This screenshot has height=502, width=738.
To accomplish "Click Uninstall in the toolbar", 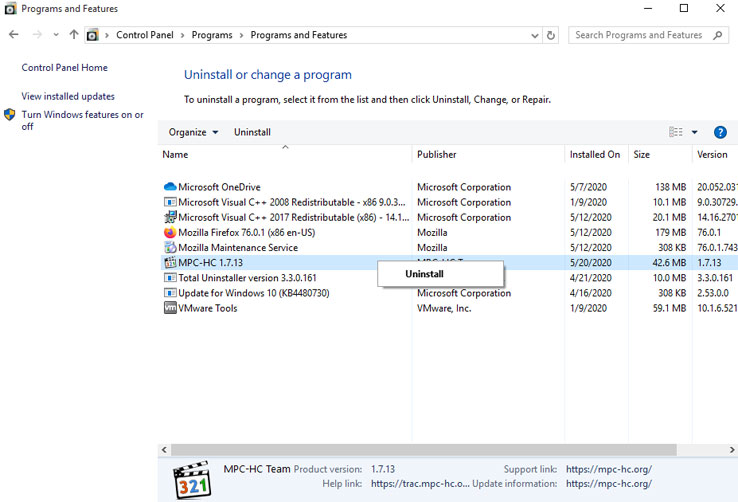I will pyautogui.click(x=252, y=132).
